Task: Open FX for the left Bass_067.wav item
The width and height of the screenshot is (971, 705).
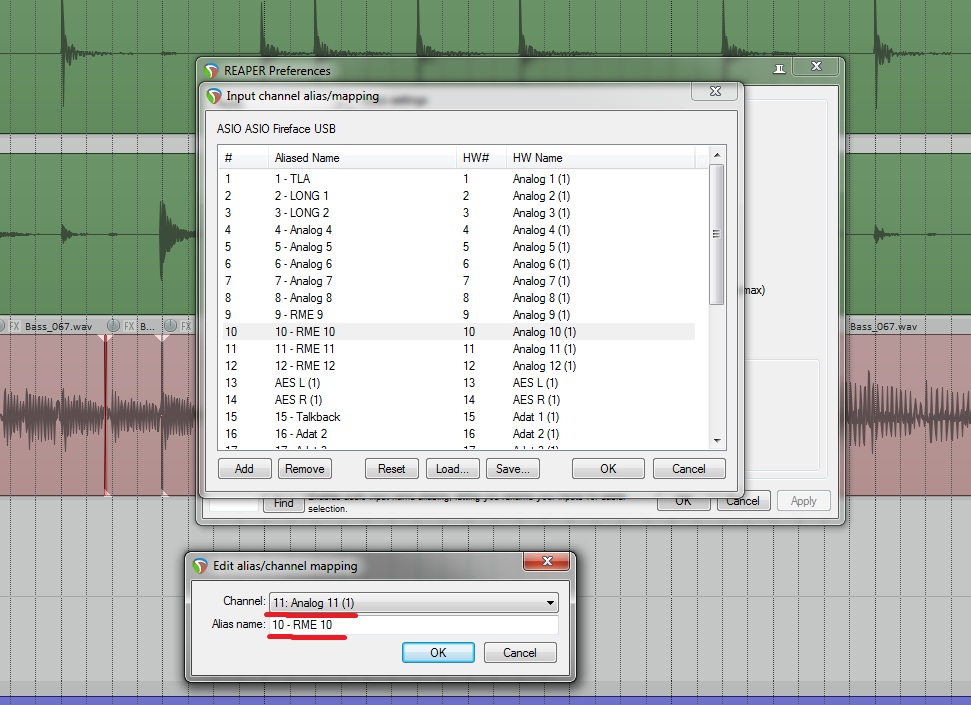Action: (x=14, y=326)
